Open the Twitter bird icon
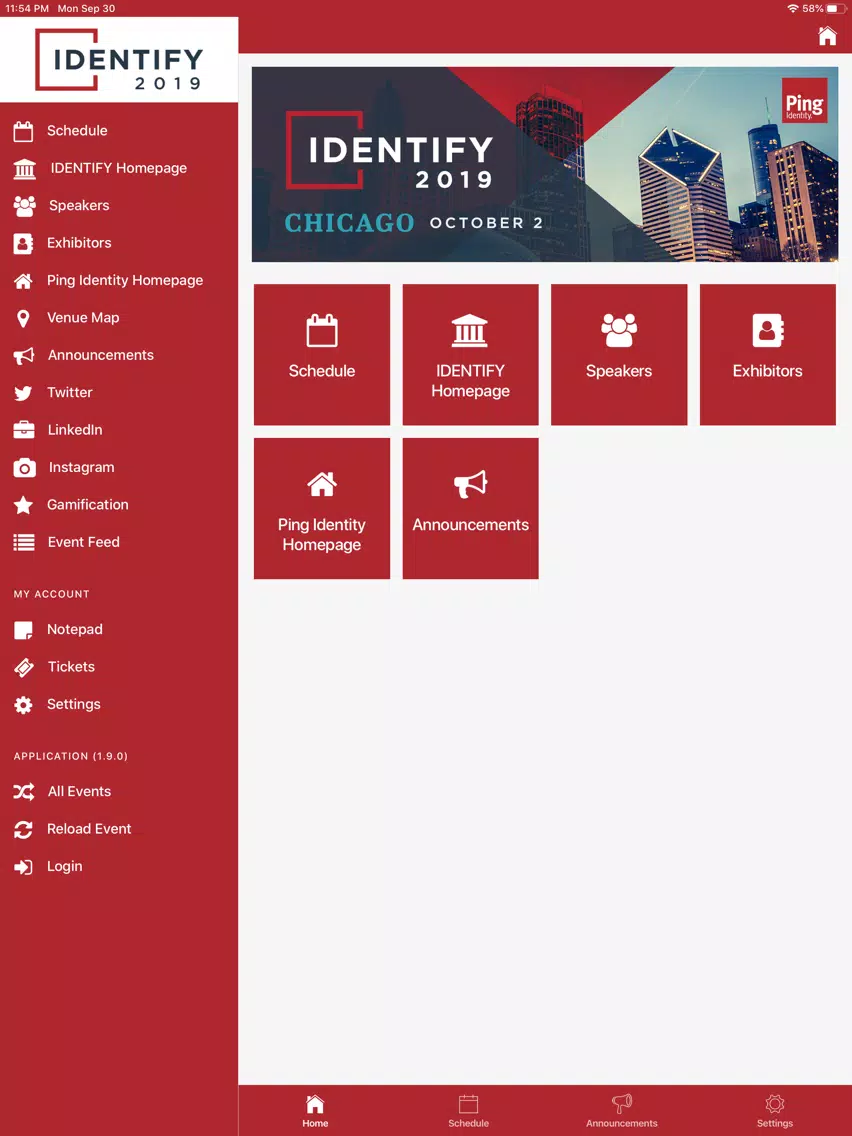 tap(23, 393)
